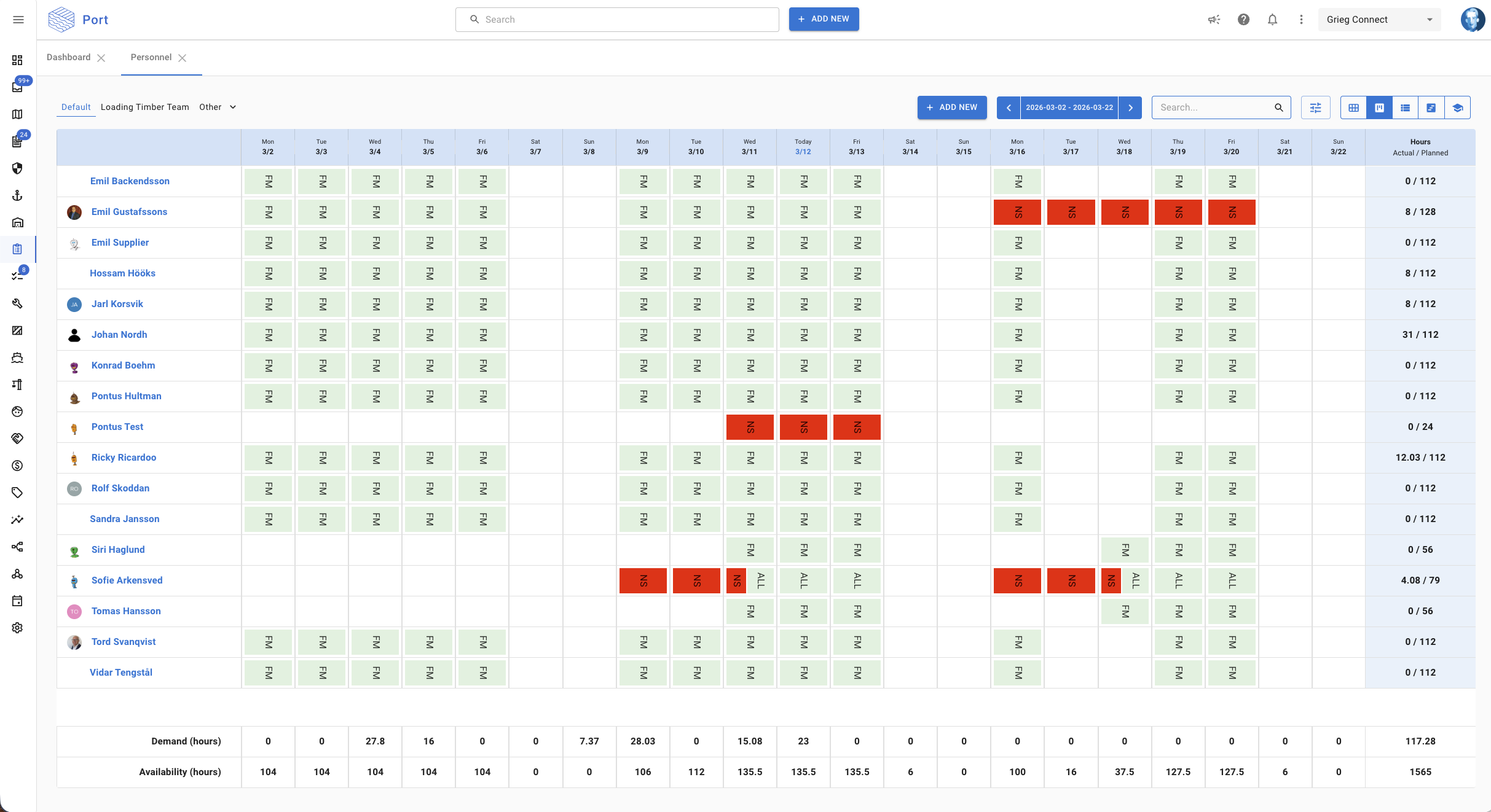This screenshot has height=812, width=1491.
Task: Switch to the list view
Action: click(x=1405, y=107)
